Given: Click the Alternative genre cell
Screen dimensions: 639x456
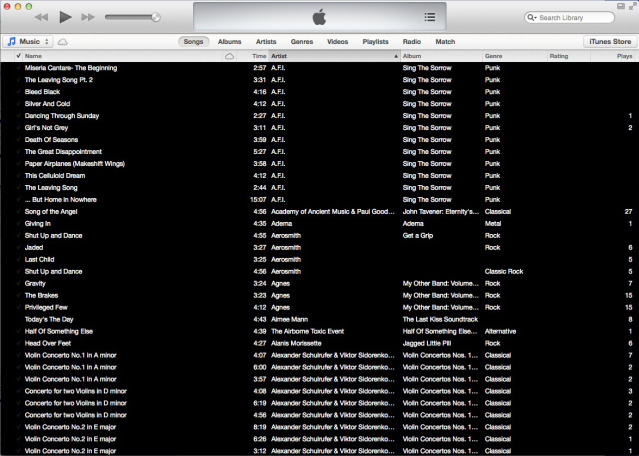Looking at the screenshot, I should (500, 331).
